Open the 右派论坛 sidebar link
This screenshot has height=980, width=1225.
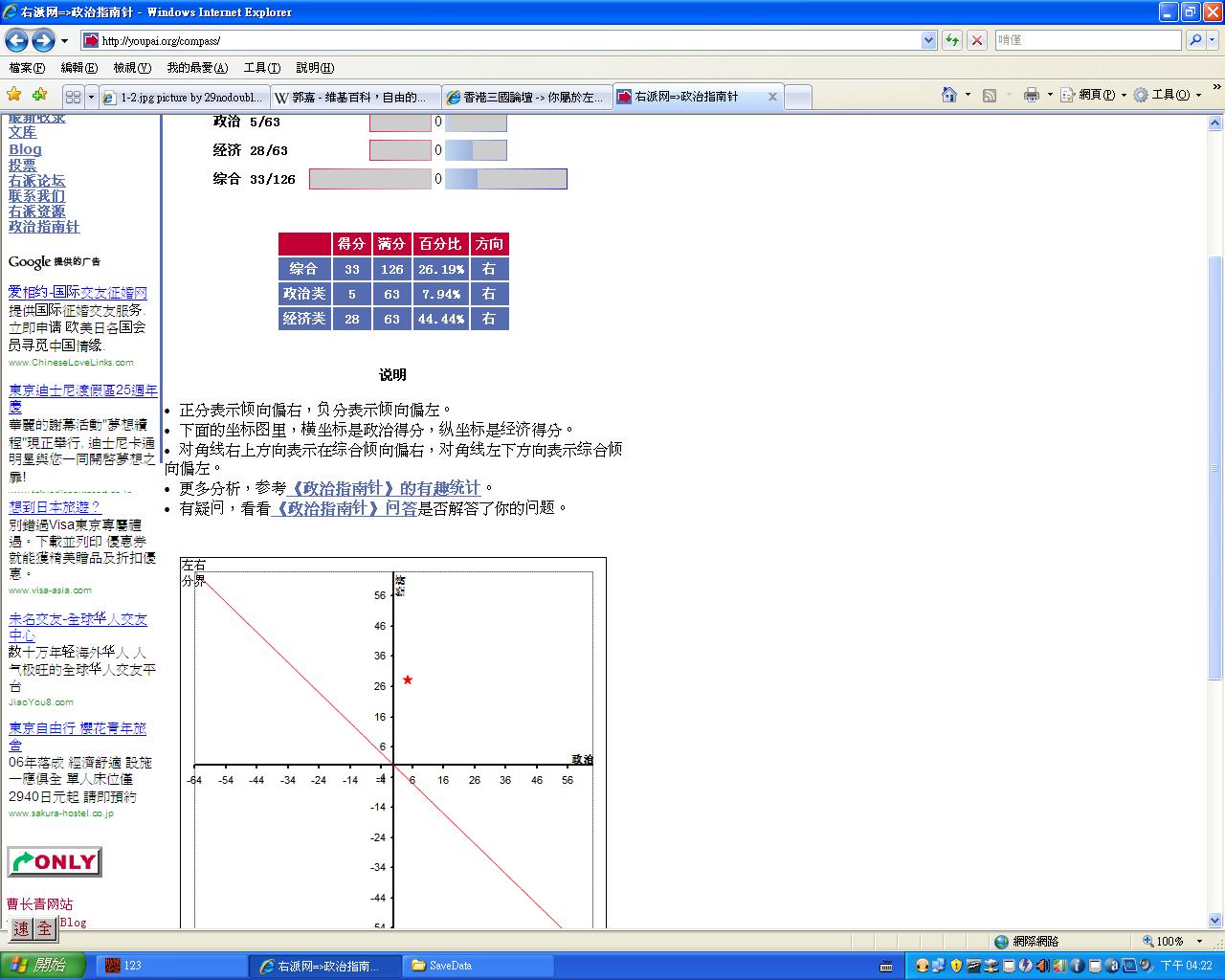pos(37,181)
